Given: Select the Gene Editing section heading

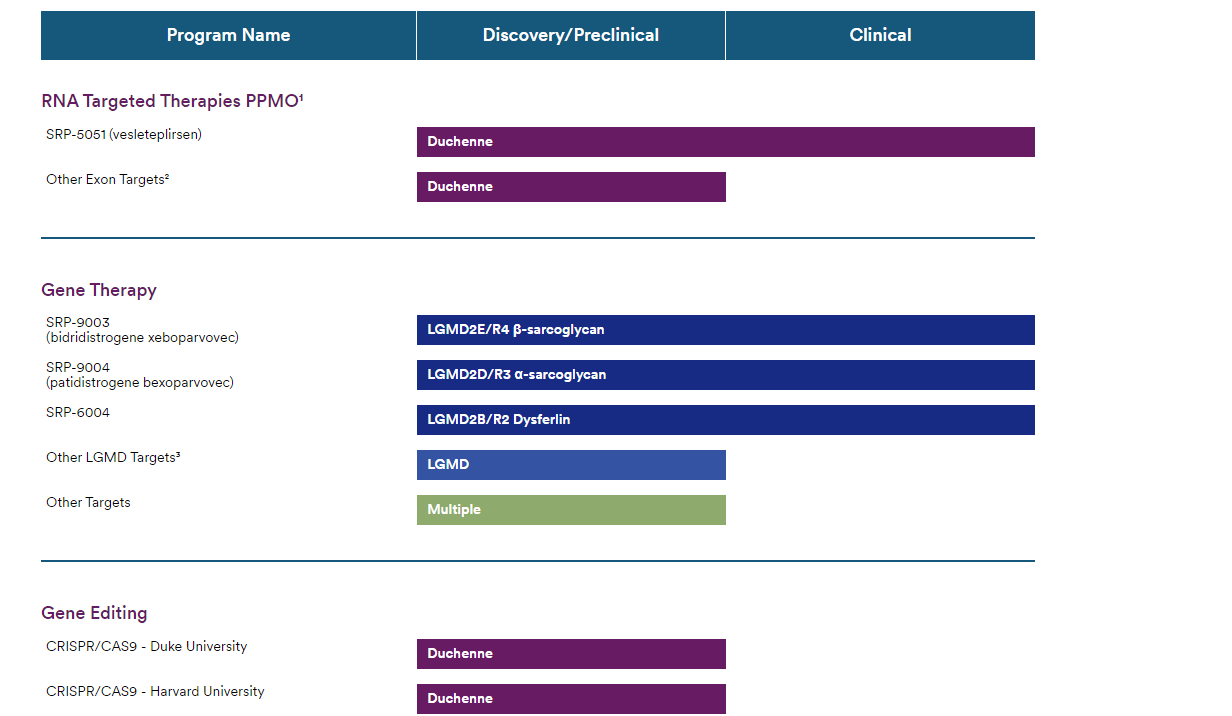Looking at the screenshot, I should point(93,613).
